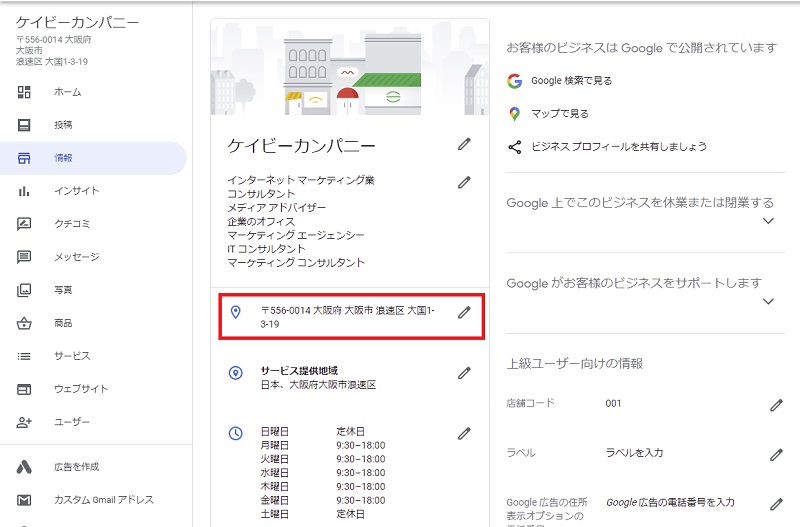Screen dimensions: 800x527
Task: Click 広告を作成 link
Action: (x=77, y=467)
